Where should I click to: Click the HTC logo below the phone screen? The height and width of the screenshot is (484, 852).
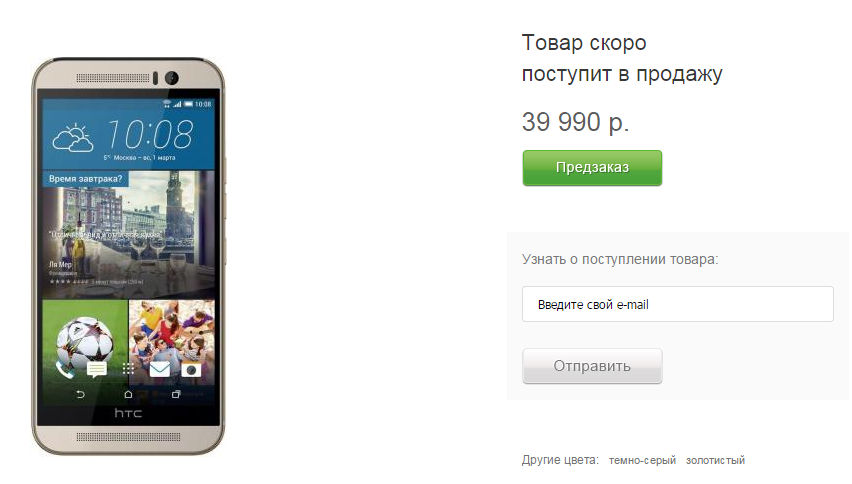click(128, 413)
